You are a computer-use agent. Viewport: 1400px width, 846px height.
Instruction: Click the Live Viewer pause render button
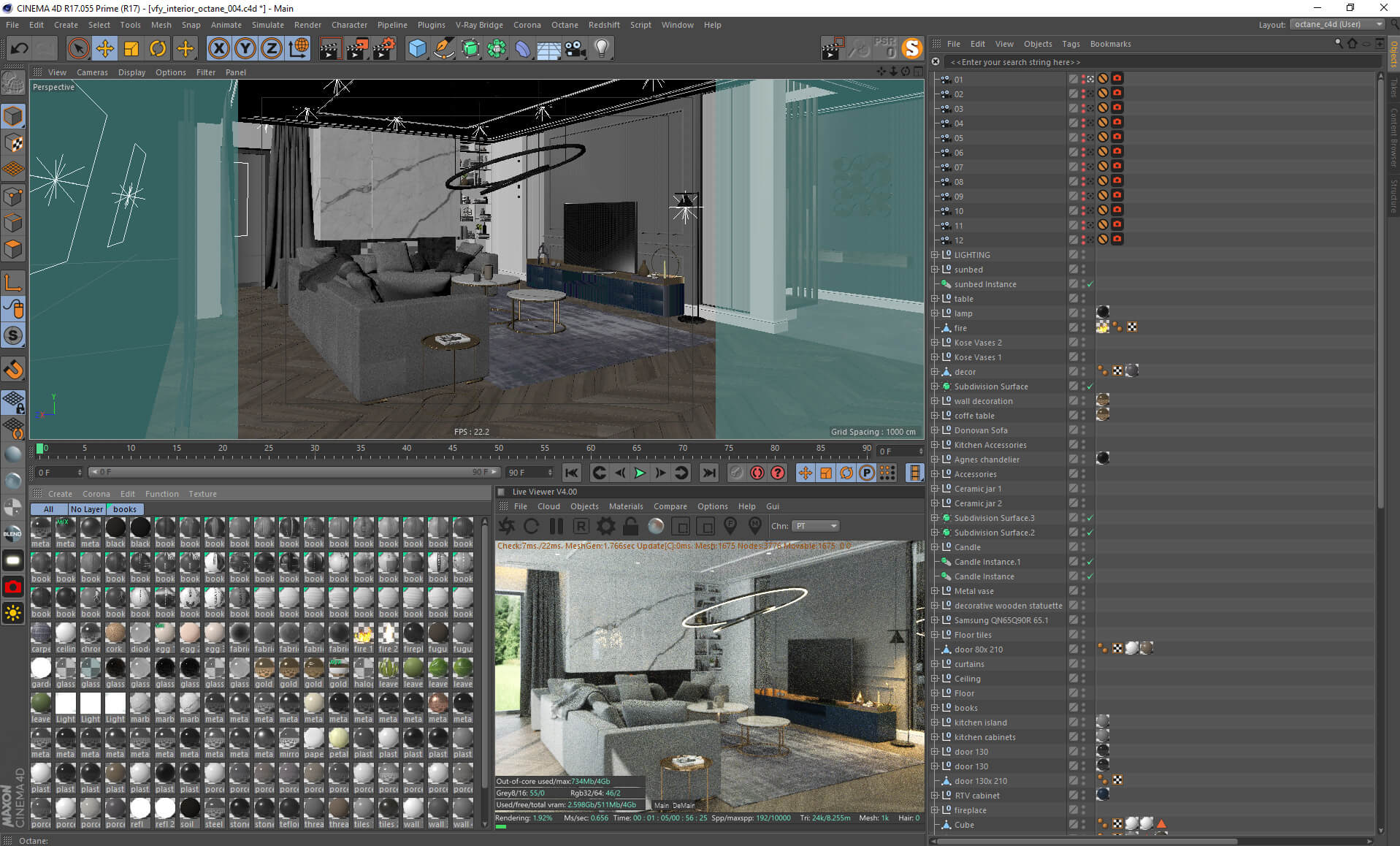point(556,526)
